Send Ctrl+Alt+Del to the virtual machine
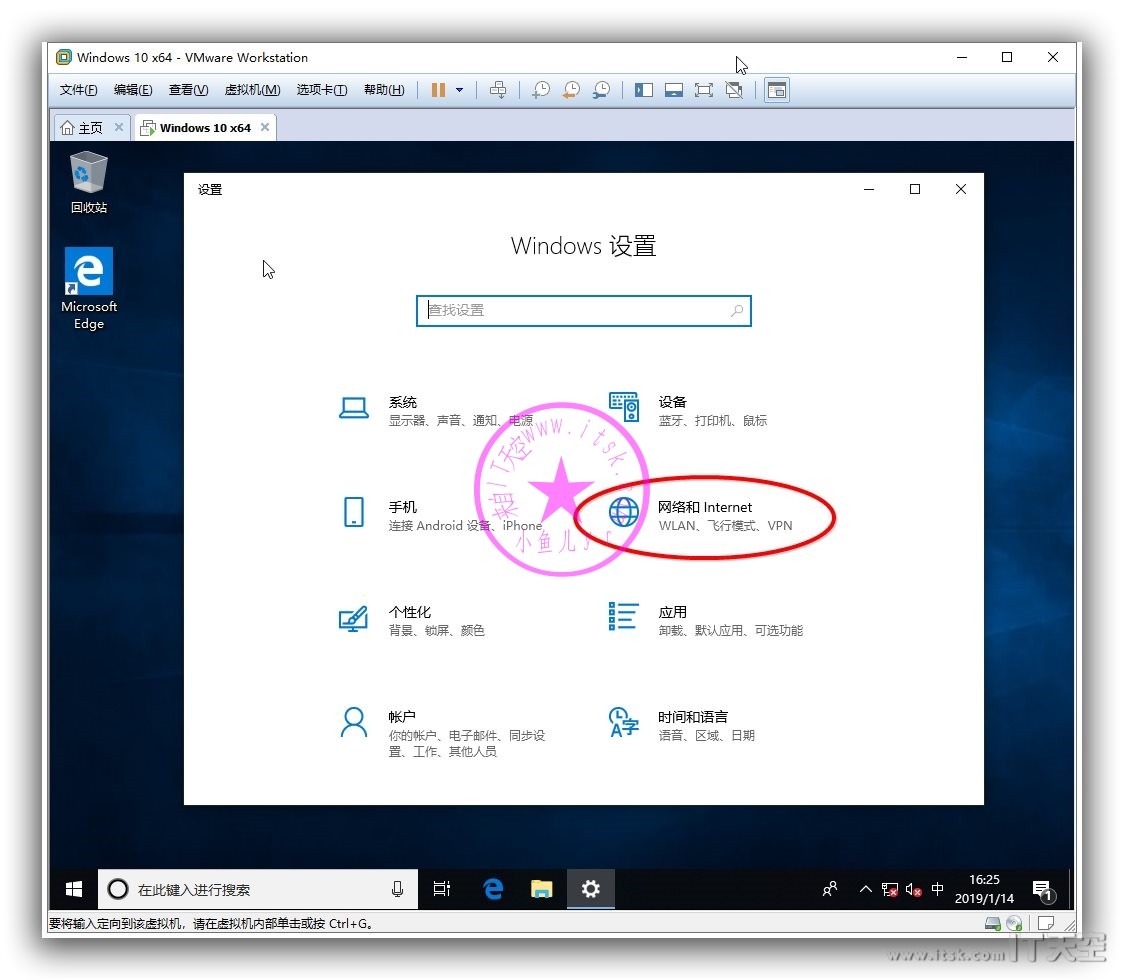This screenshot has width=1124, height=980. tap(497, 90)
